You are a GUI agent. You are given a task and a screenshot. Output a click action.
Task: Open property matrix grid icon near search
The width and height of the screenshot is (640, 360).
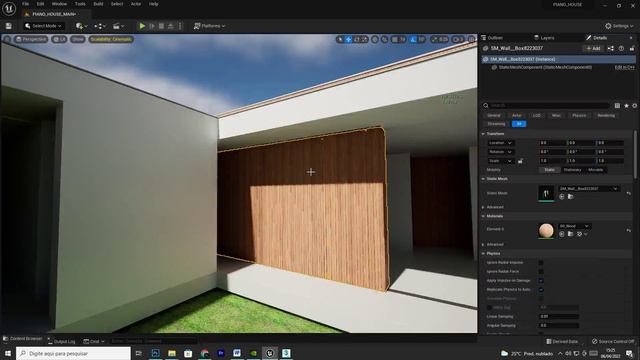pyautogui.click(x=617, y=105)
